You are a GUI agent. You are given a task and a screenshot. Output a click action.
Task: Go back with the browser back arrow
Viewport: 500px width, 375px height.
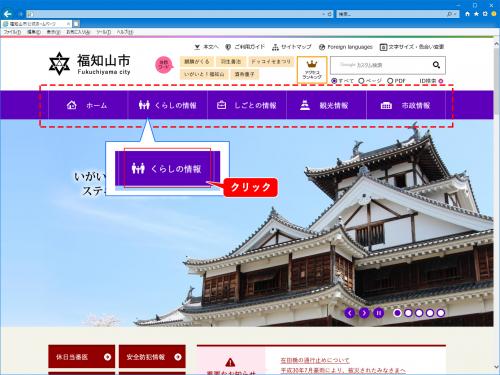click(7, 14)
